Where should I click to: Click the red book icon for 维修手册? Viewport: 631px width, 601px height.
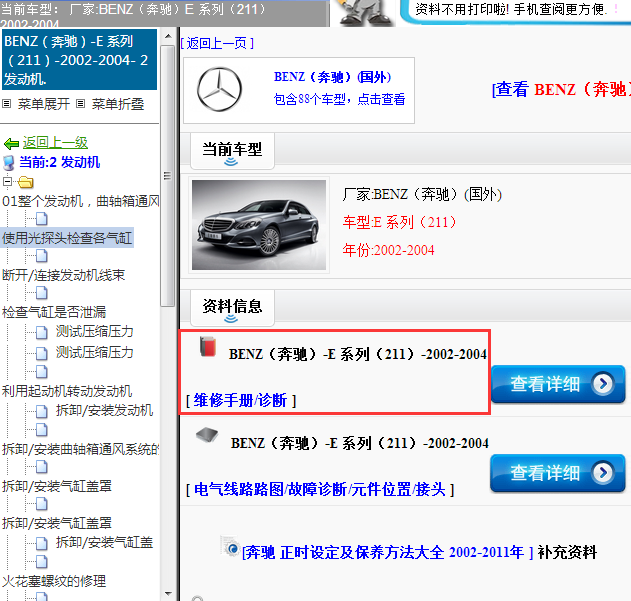pos(208,347)
